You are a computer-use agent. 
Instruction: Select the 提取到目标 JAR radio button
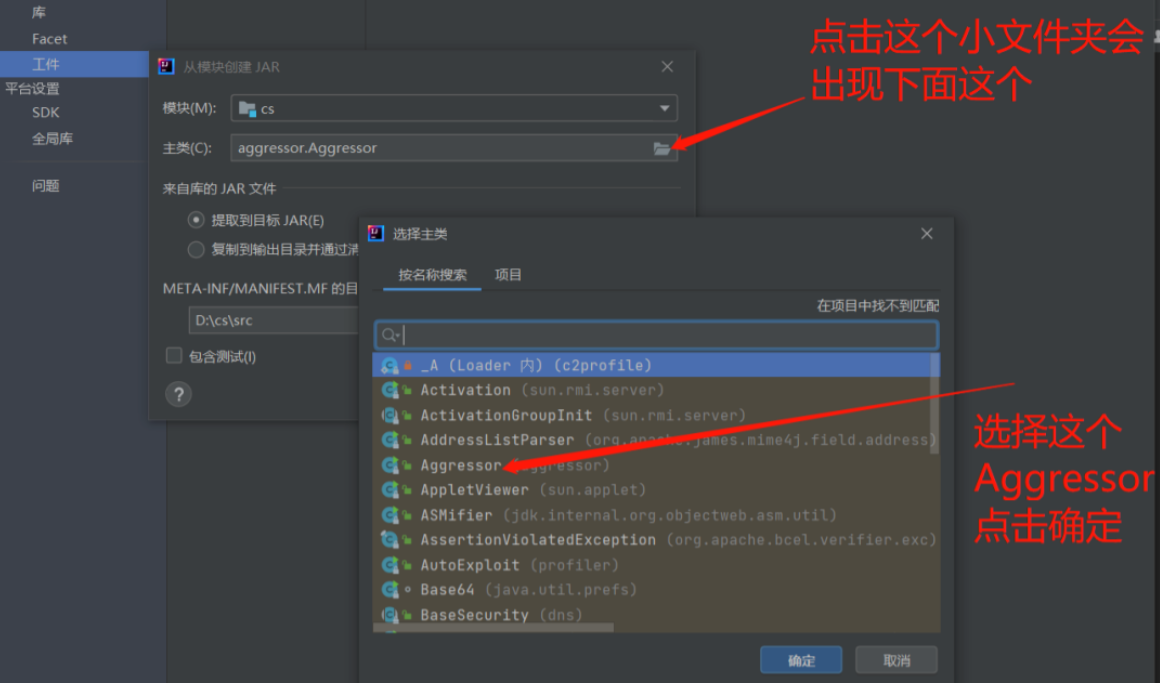pyautogui.click(x=196, y=220)
